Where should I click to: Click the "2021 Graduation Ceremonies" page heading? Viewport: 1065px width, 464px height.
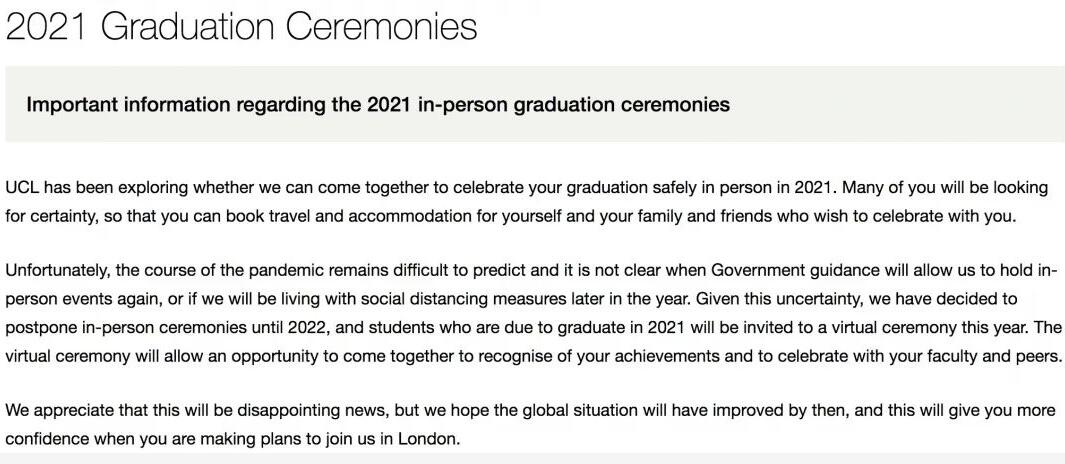pyautogui.click(x=241, y=27)
